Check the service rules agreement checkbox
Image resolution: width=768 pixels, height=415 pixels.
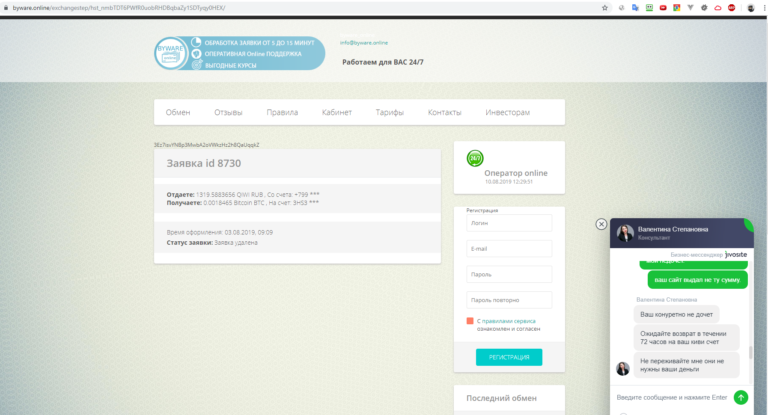(x=470, y=321)
